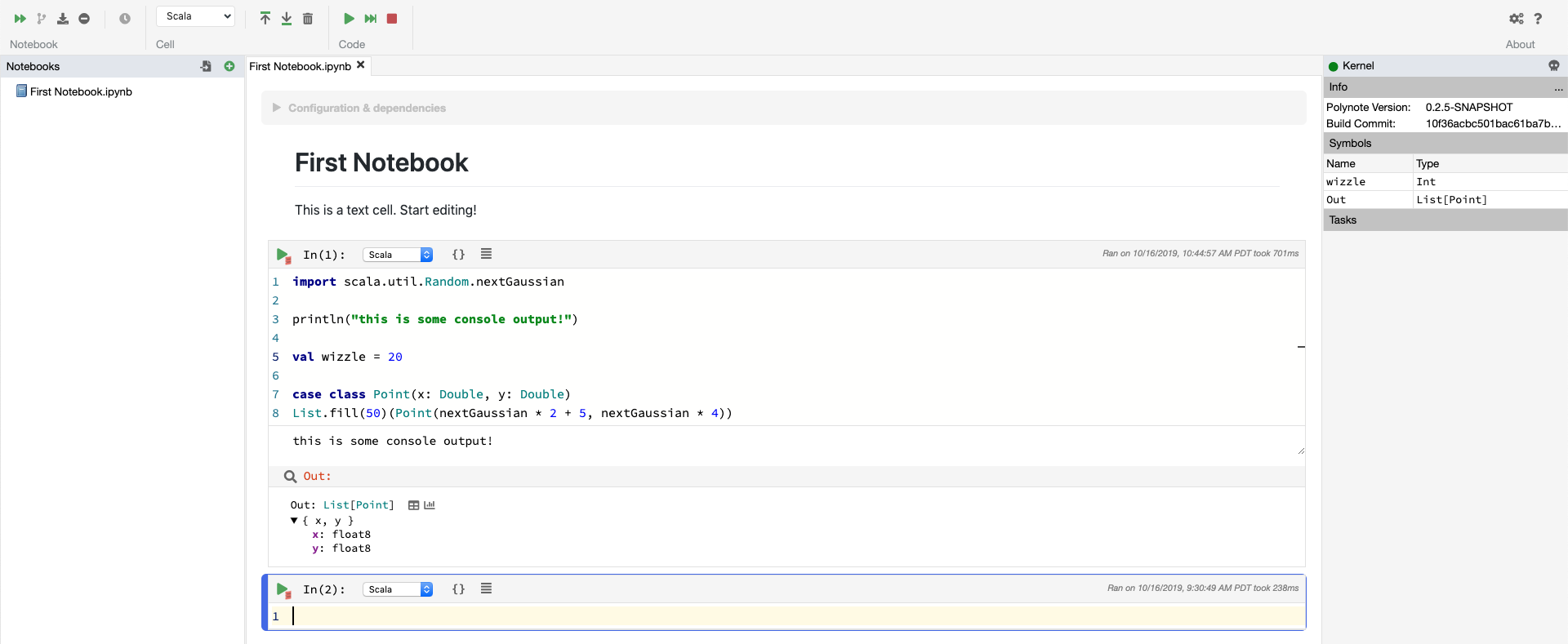Open the Scala language dropdown of cell In(1)

point(398,255)
